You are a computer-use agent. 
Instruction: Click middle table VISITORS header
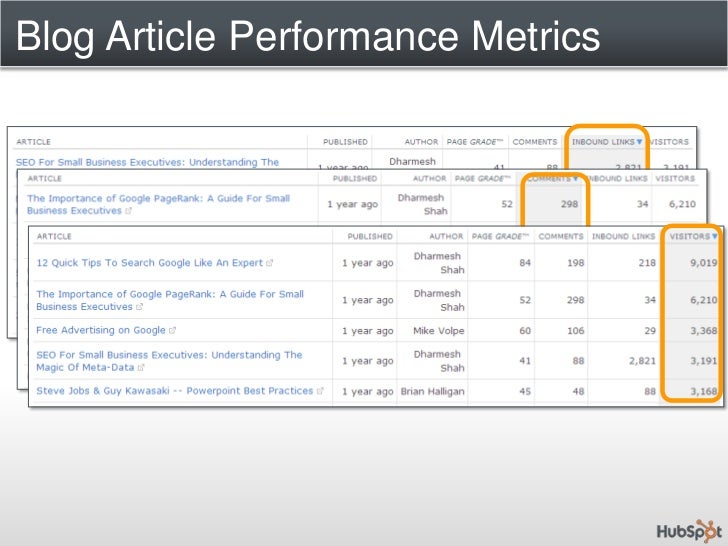675,179
